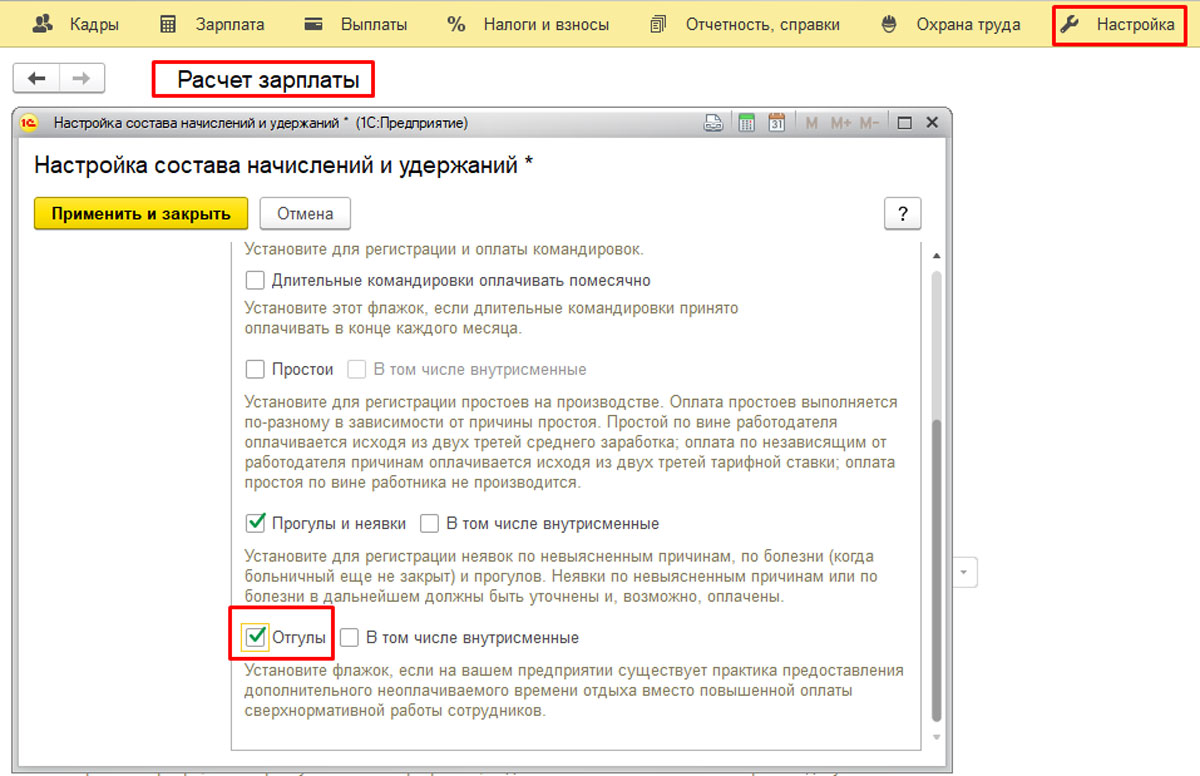The height and width of the screenshot is (776, 1200).
Task: Click the Отмена button
Action: pyautogui.click(x=304, y=213)
